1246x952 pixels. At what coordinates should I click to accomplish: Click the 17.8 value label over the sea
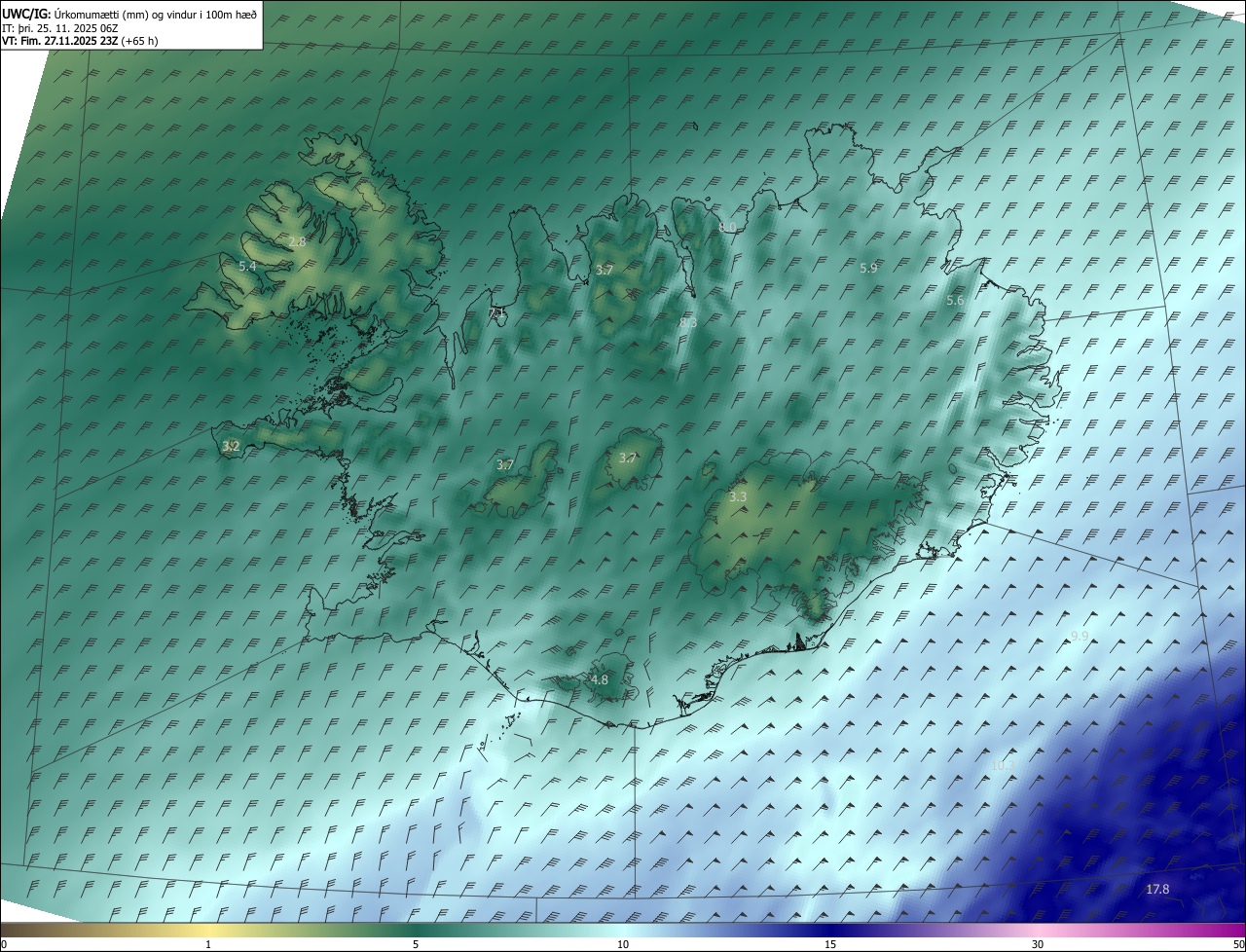tap(1157, 889)
